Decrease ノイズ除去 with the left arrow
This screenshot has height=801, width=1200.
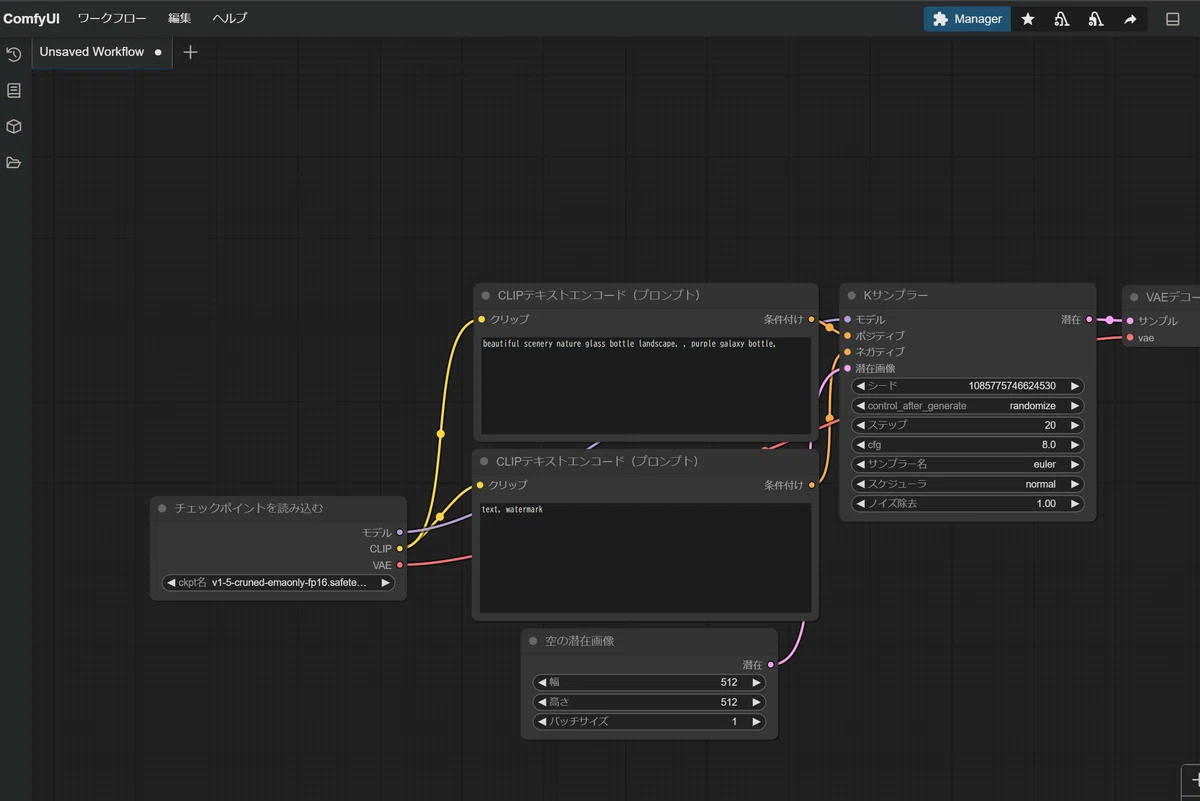coord(860,503)
